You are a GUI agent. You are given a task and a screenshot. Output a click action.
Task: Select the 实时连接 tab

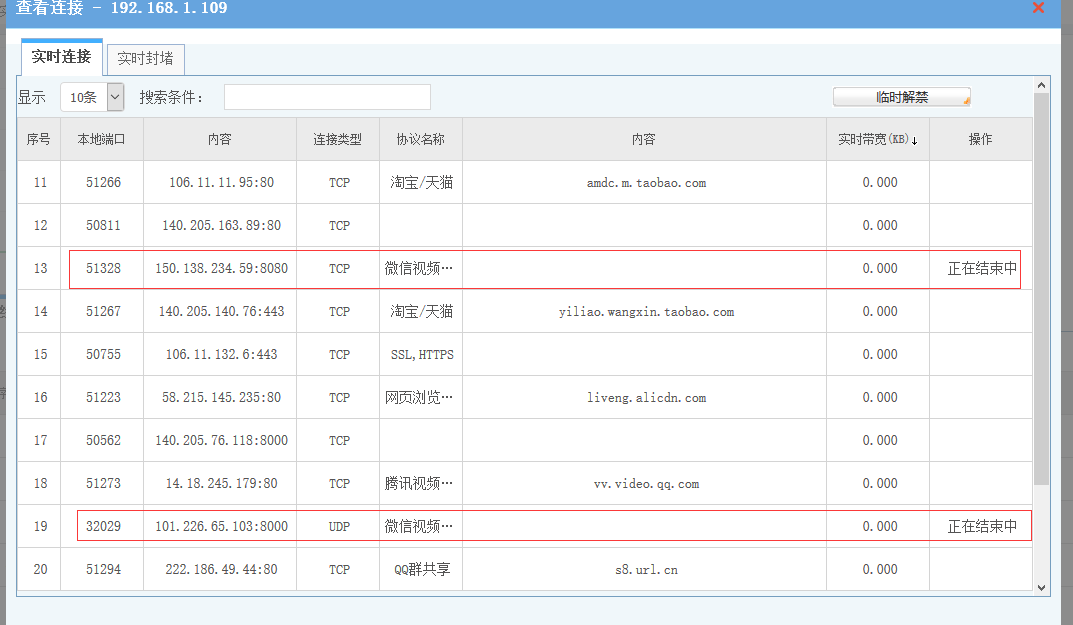pyautogui.click(x=61, y=57)
